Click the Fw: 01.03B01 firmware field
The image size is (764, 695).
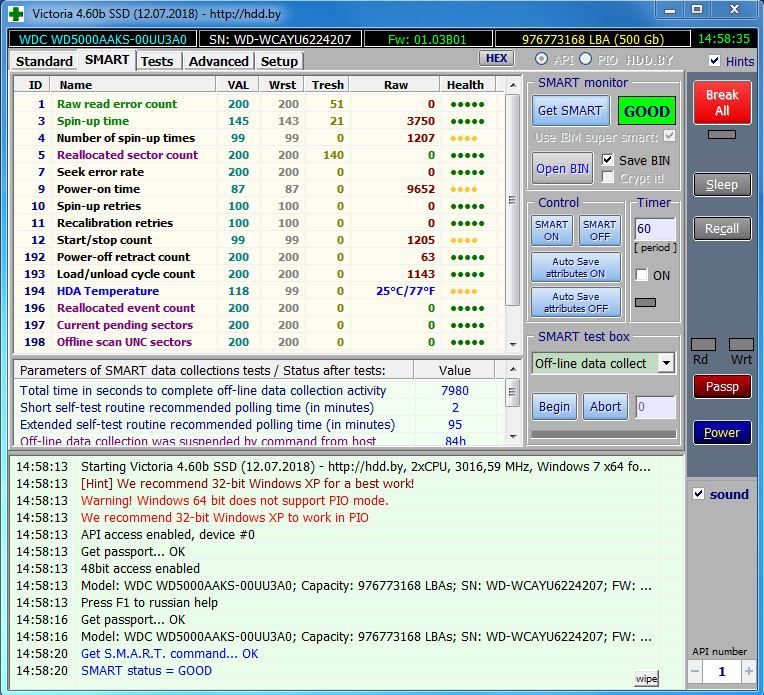pos(427,39)
